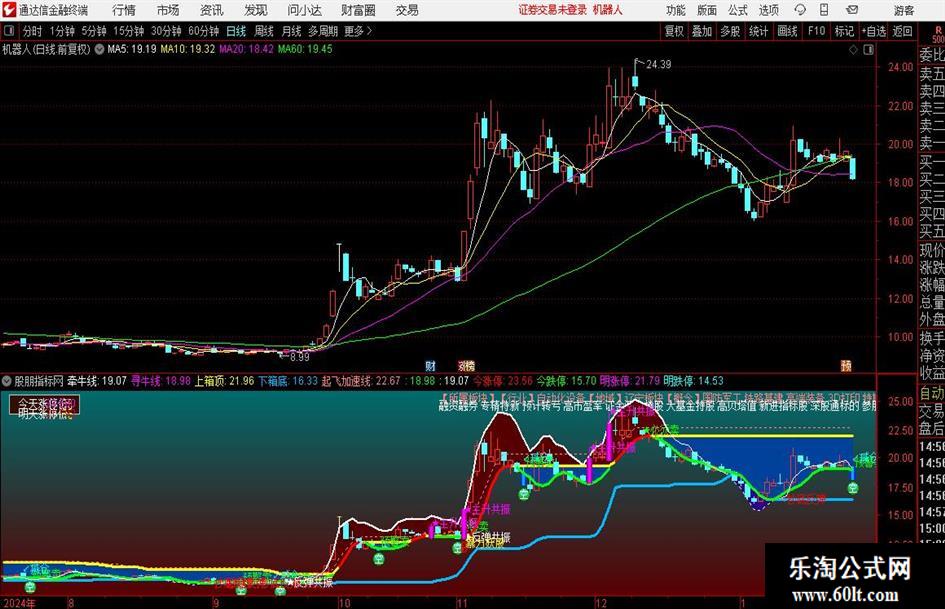Click MA10: 19.32 indicator value

coord(187,49)
